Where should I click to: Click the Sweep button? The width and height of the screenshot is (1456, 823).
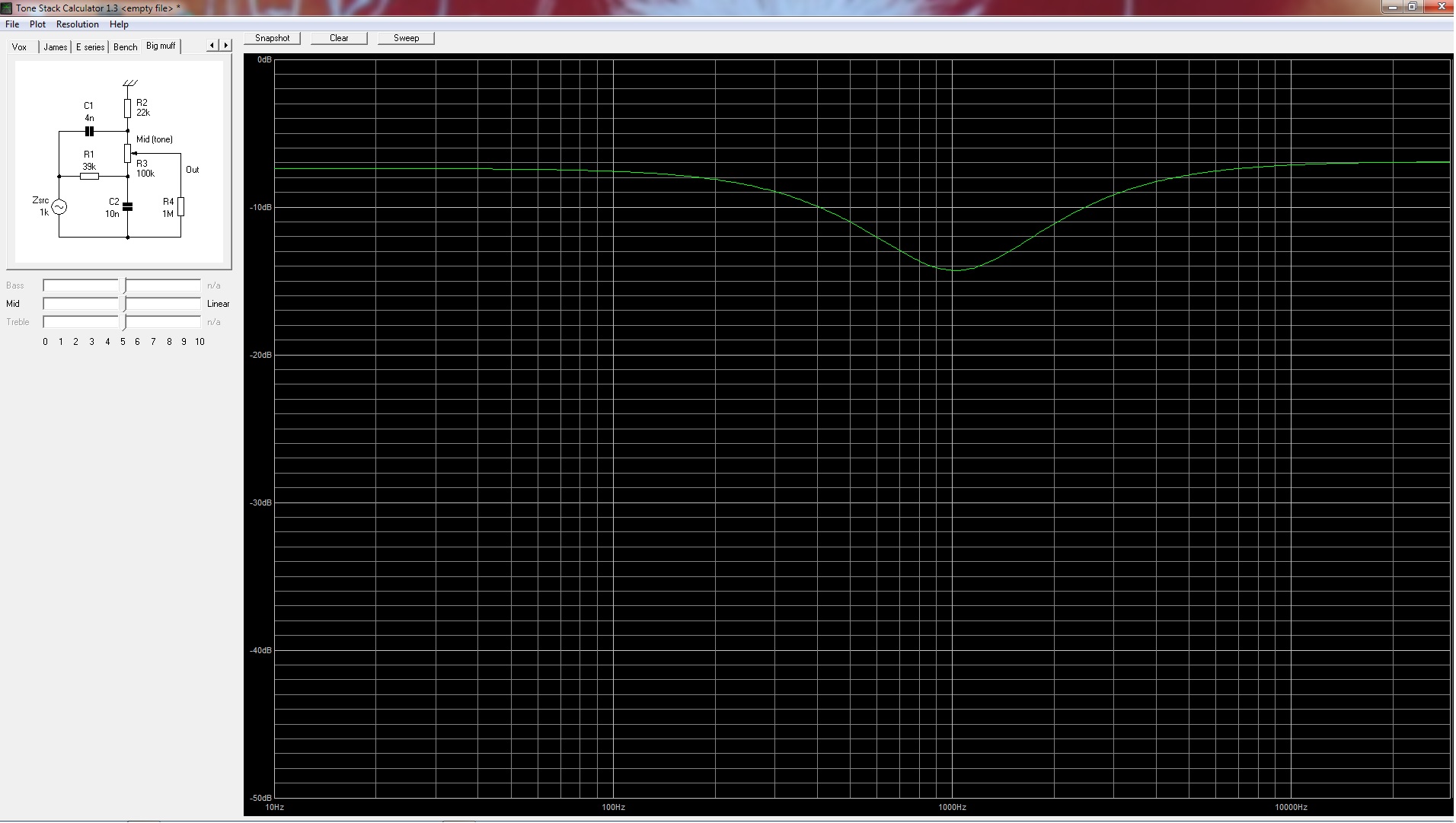[x=406, y=38]
